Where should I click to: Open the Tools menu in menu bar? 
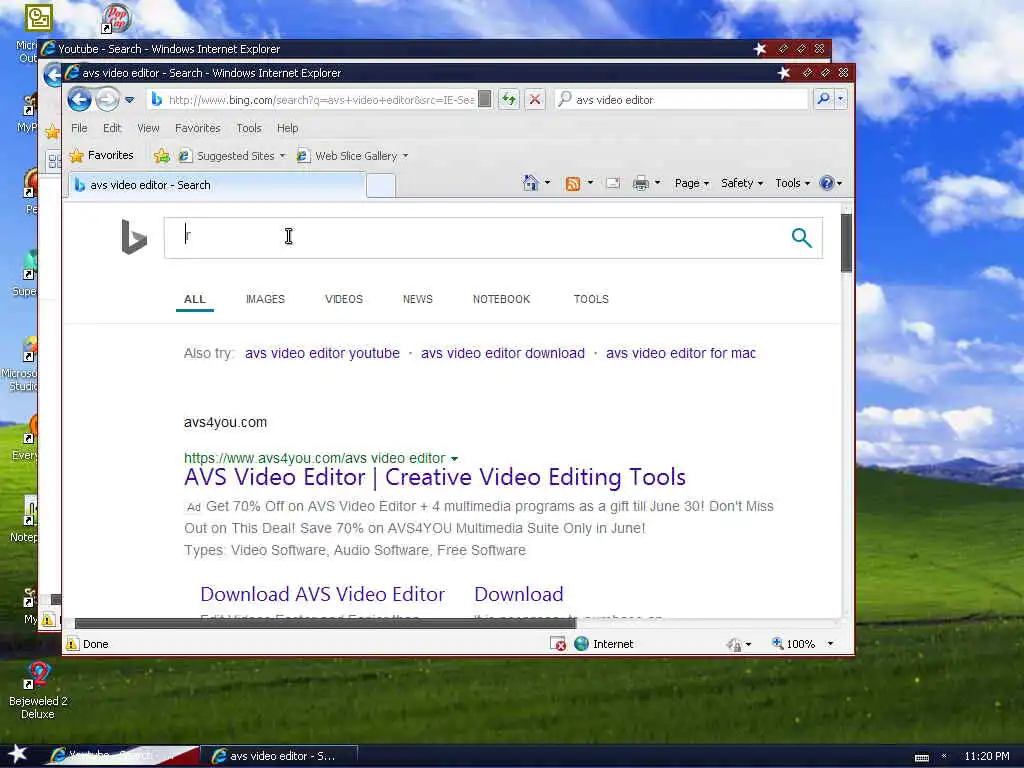coord(249,128)
